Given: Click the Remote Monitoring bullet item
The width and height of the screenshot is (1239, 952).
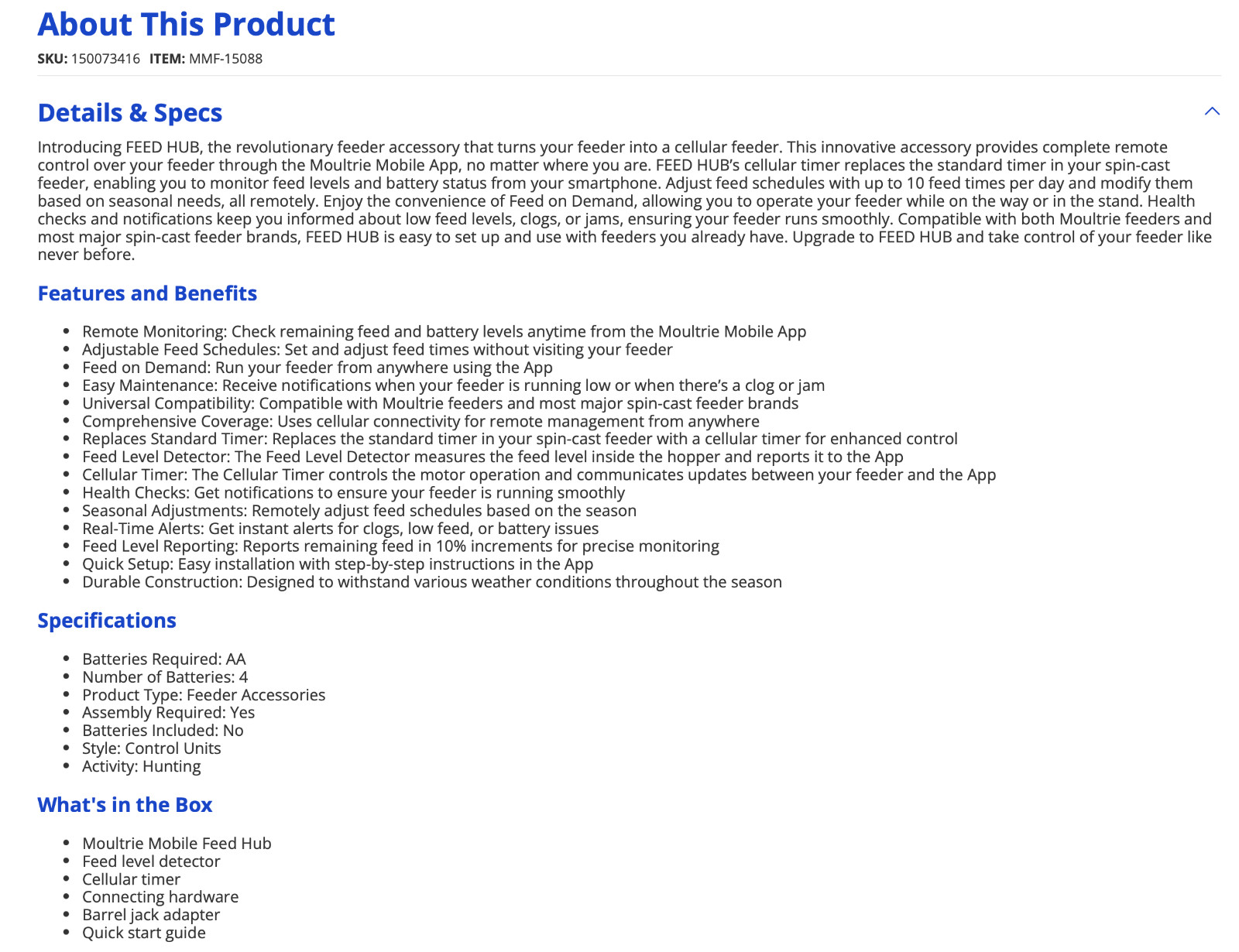Looking at the screenshot, I should click(444, 331).
